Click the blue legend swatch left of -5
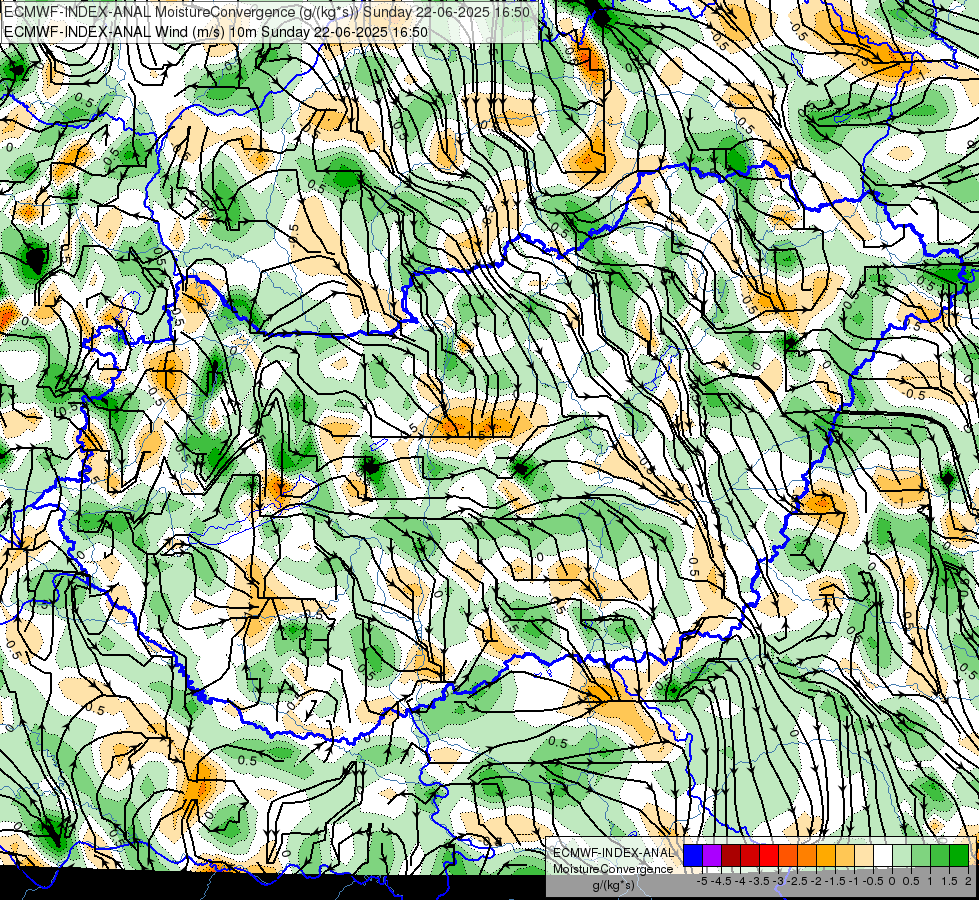Viewport: 979px width, 900px height. point(693,856)
